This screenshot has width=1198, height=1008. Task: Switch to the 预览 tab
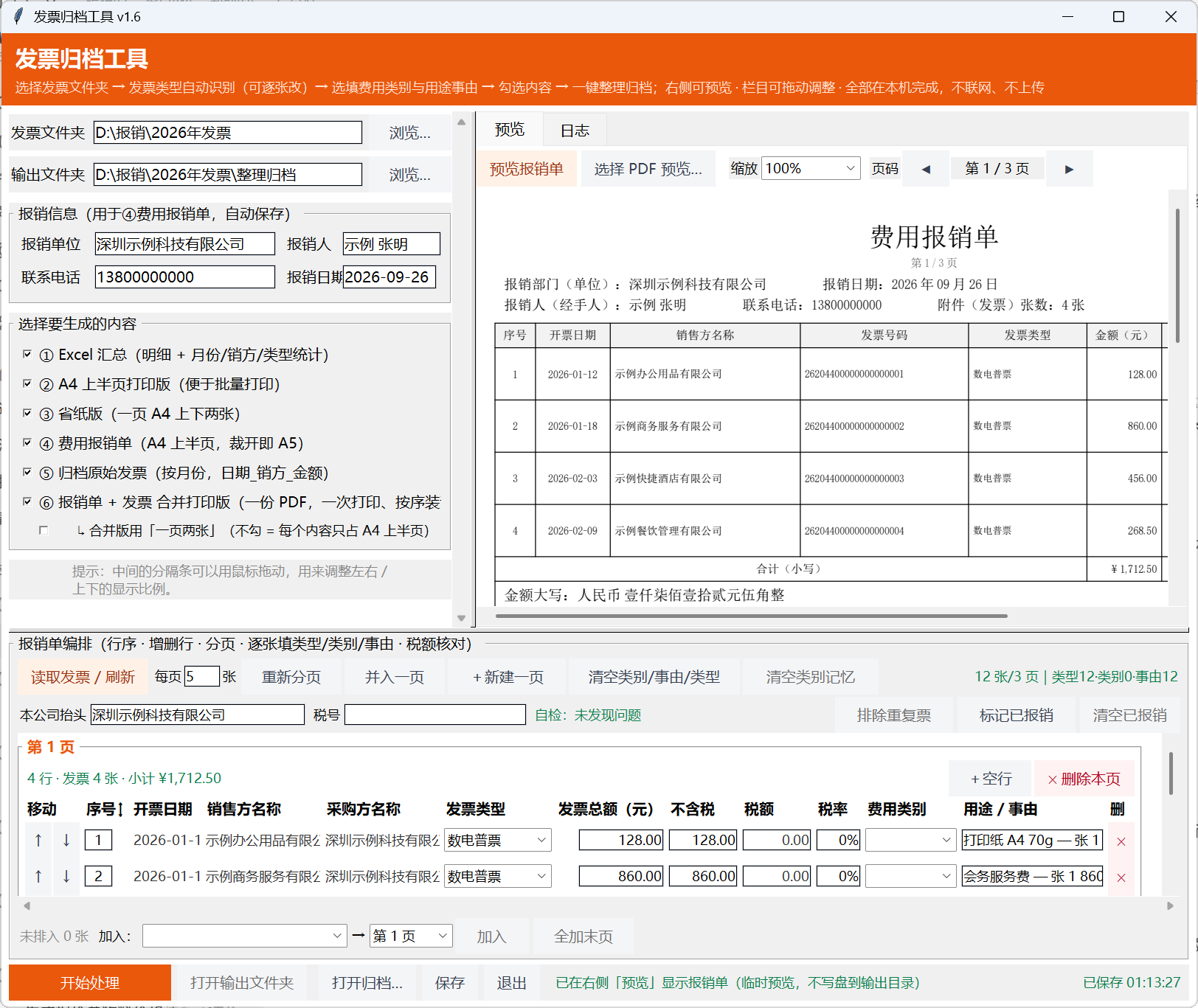point(510,130)
